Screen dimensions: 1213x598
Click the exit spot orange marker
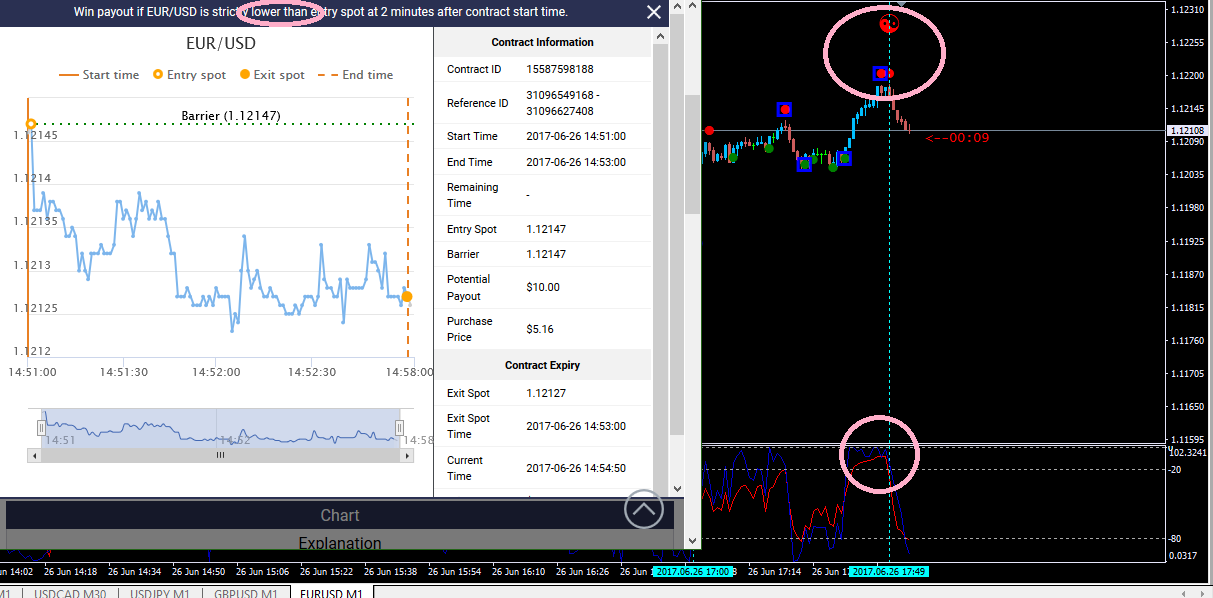click(406, 296)
